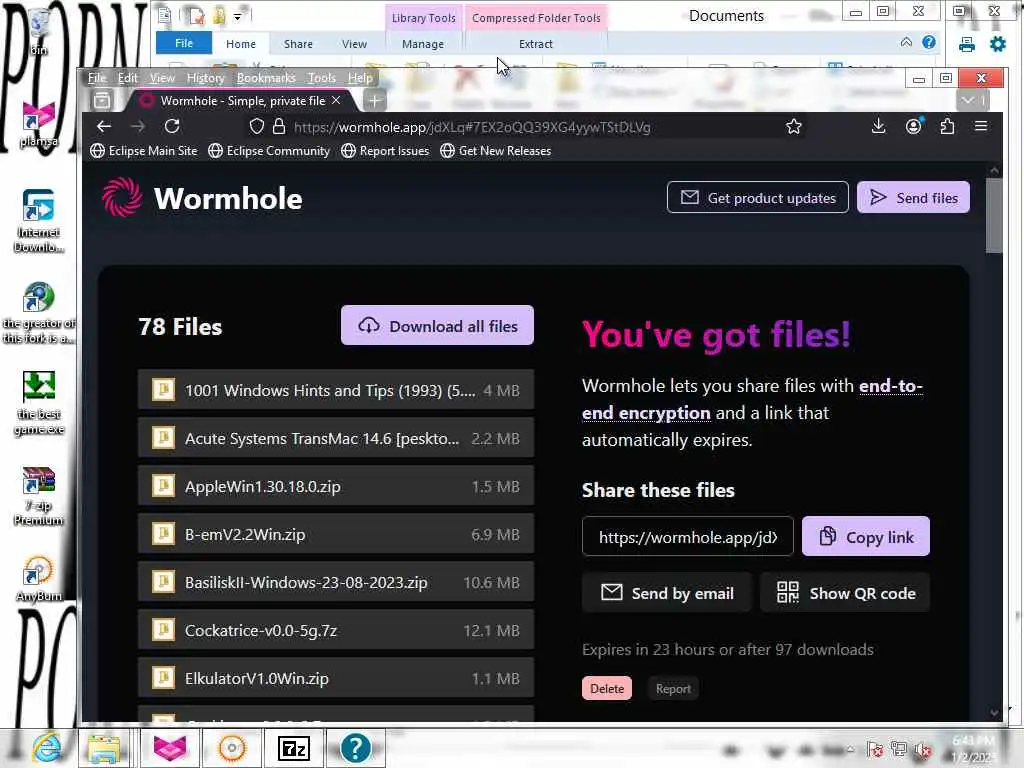
Task: Click Get product updates button
Action: [758, 197]
